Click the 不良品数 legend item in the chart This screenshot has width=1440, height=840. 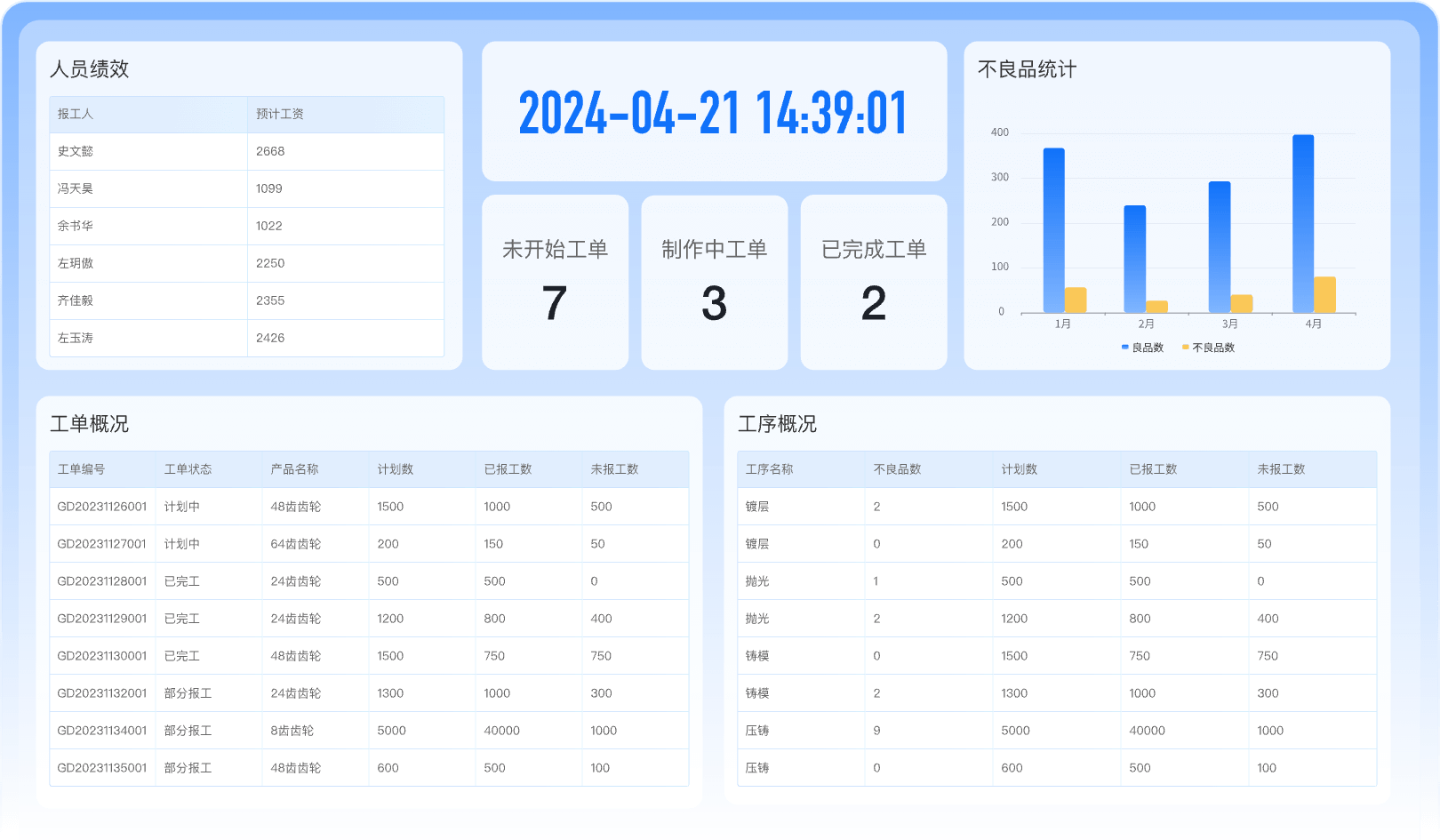[x=1208, y=348]
